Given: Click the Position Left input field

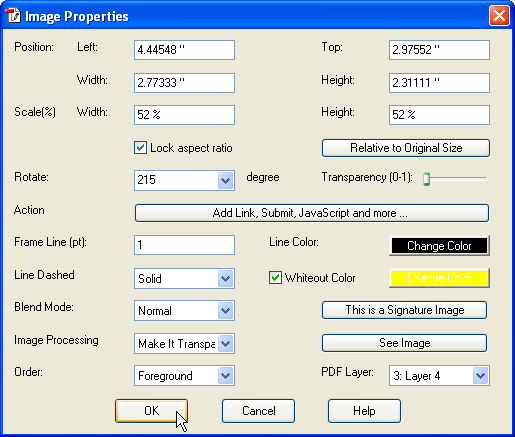Looking at the screenshot, I should point(184,50).
